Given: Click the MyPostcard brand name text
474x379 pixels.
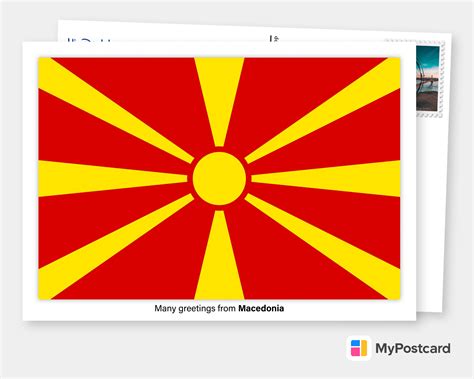Looking at the screenshot, I should pos(413,349).
